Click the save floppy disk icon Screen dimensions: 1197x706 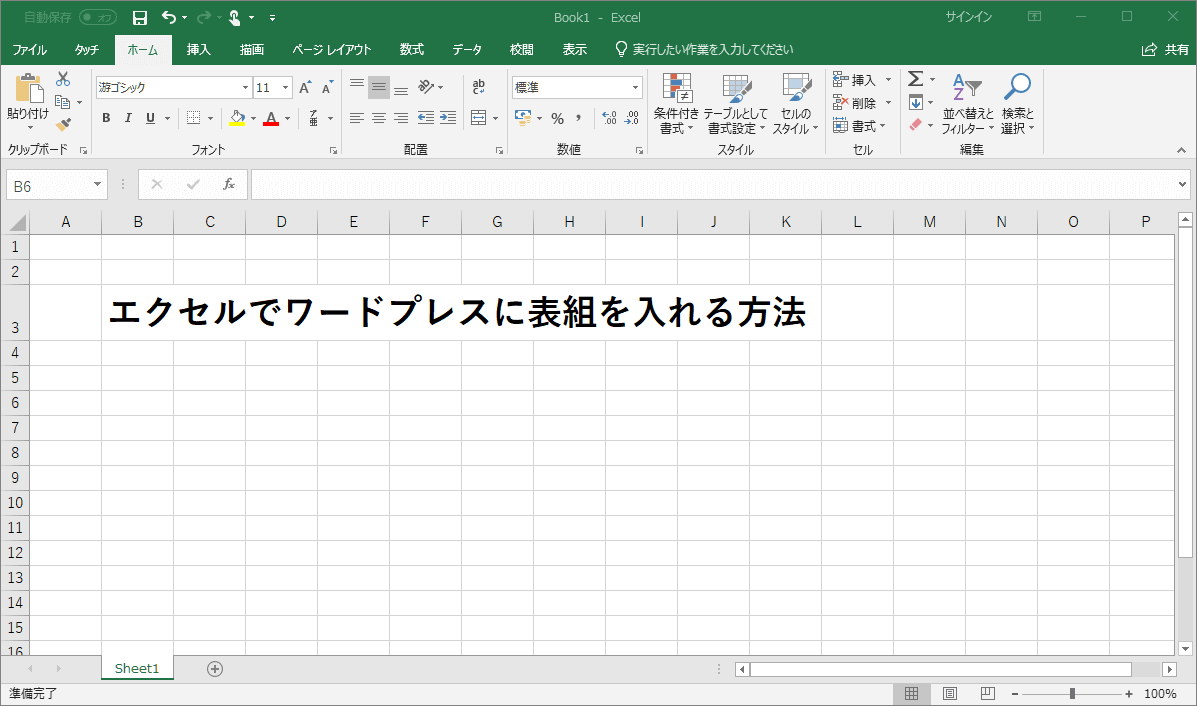point(140,17)
